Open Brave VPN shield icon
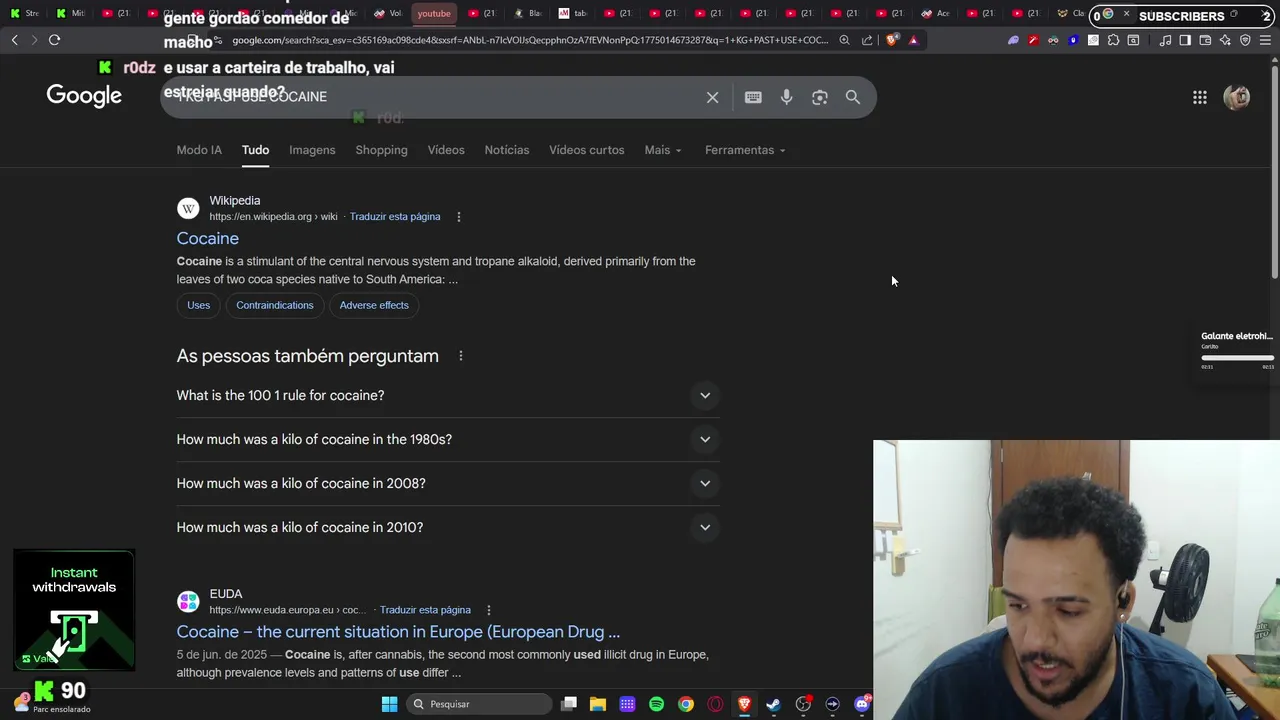This screenshot has width=1280, height=720. pos(1245,40)
